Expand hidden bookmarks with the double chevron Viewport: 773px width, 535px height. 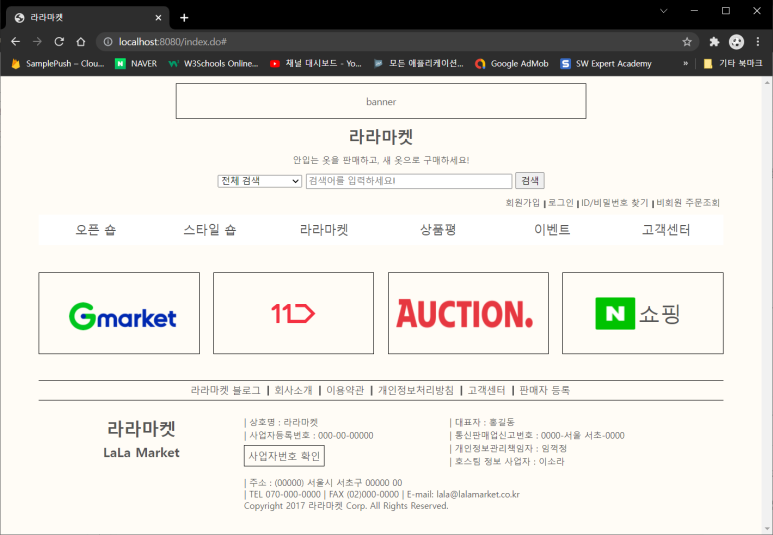[685, 64]
